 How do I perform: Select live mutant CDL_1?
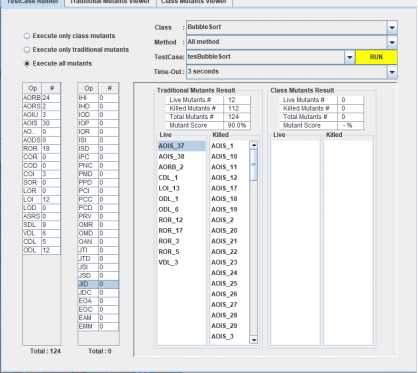[x=182, y=178]
